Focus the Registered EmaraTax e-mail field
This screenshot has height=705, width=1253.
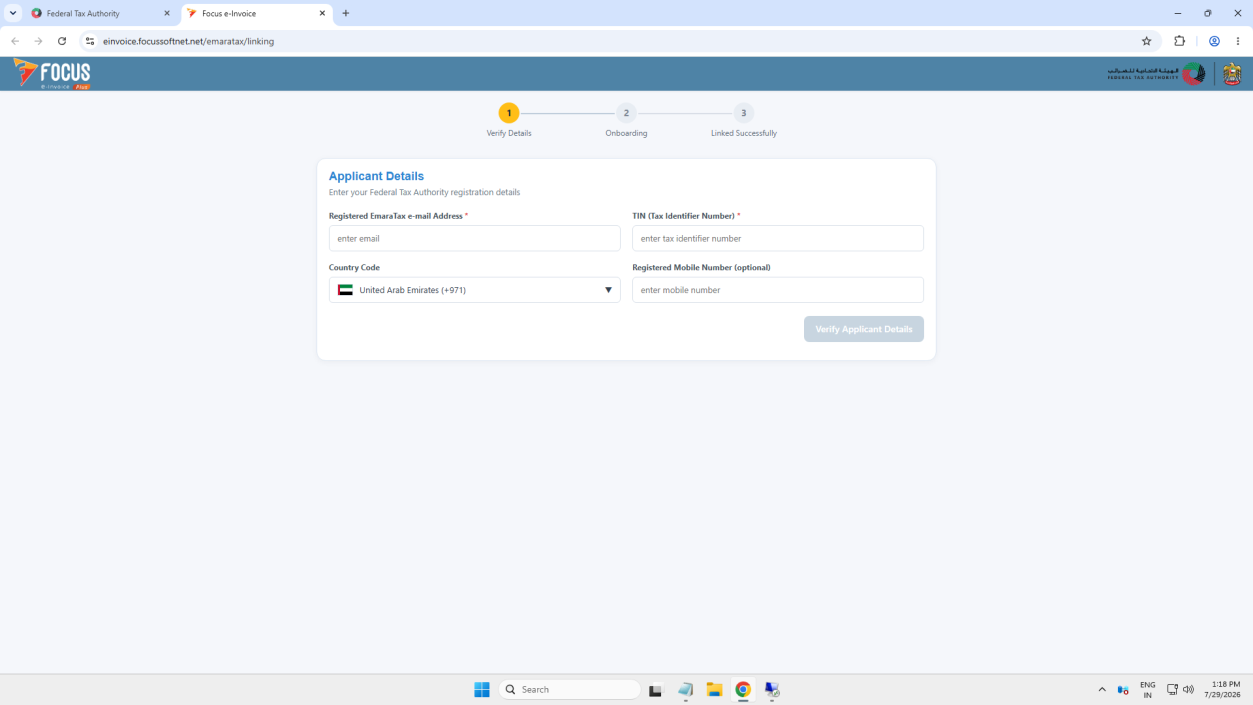(x=474, y=238)
